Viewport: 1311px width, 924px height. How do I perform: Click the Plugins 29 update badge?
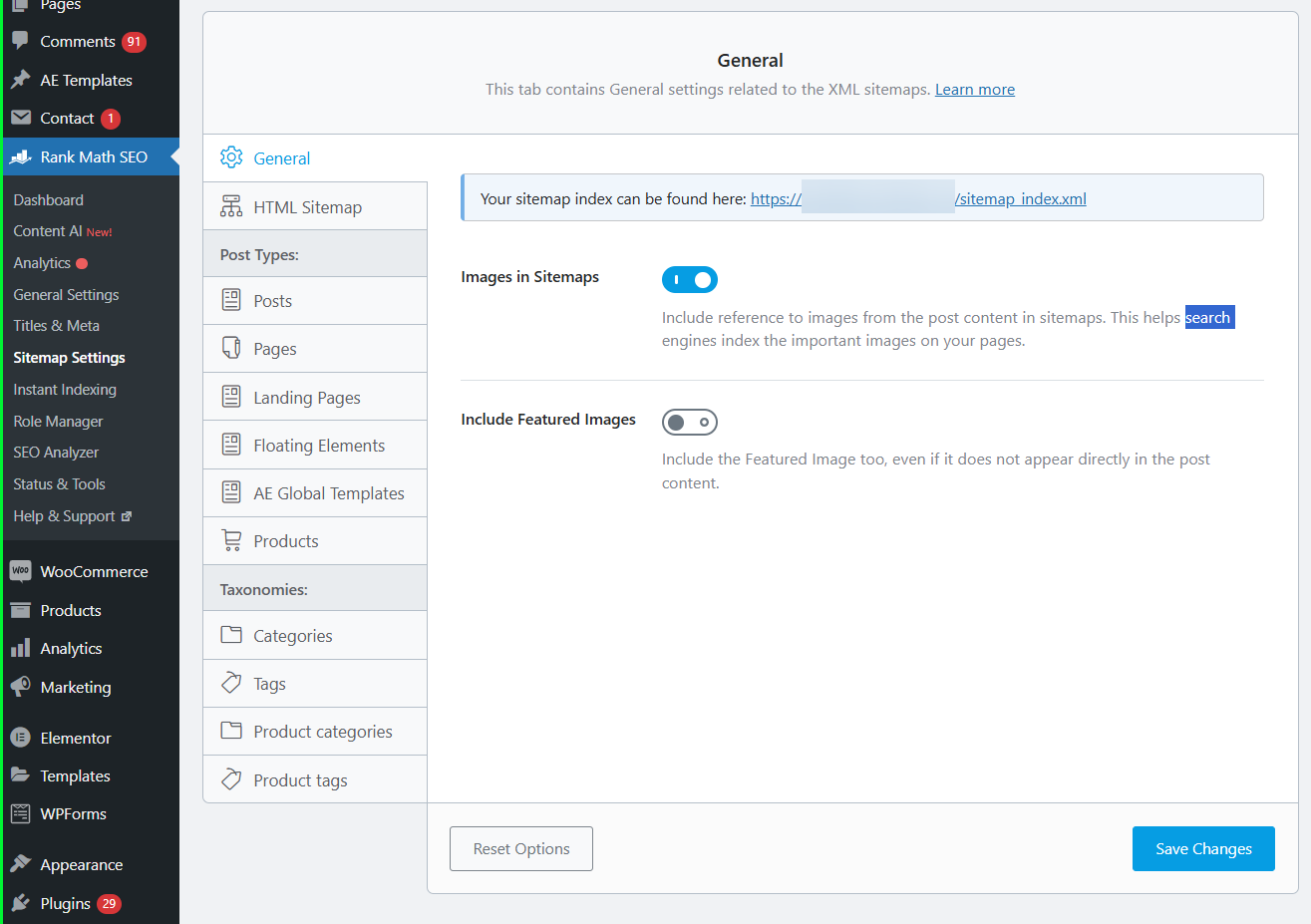[x=109, y=904]
